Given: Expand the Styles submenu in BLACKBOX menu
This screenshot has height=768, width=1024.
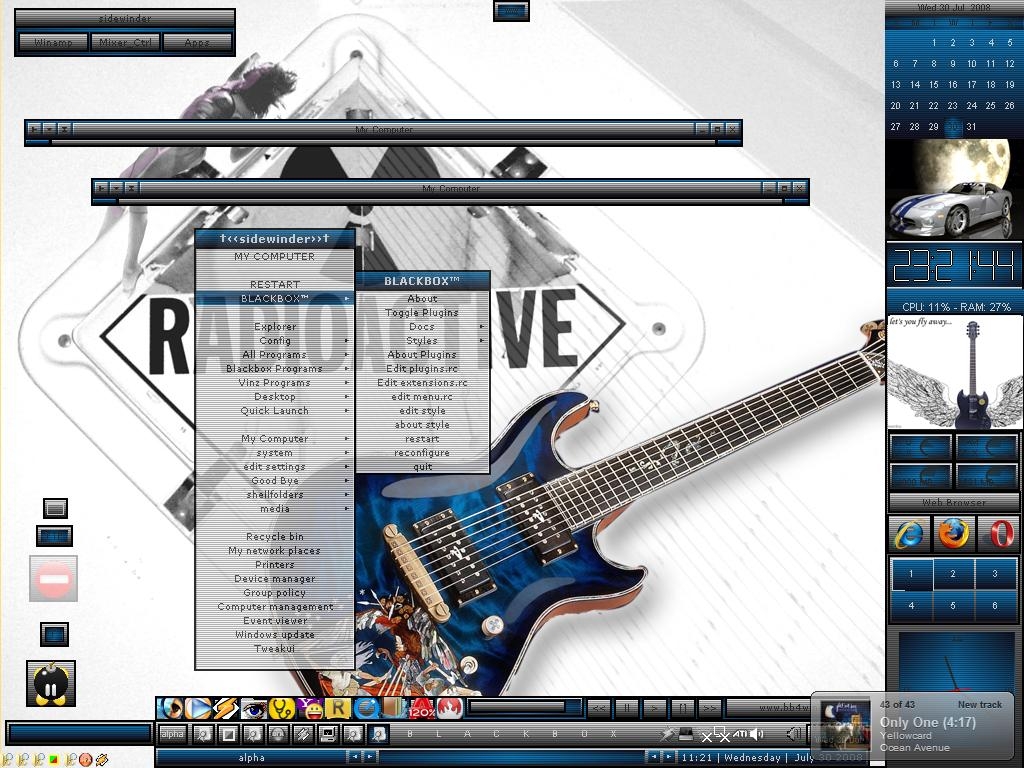Looking at the screenshot, I should coord(423,341).
